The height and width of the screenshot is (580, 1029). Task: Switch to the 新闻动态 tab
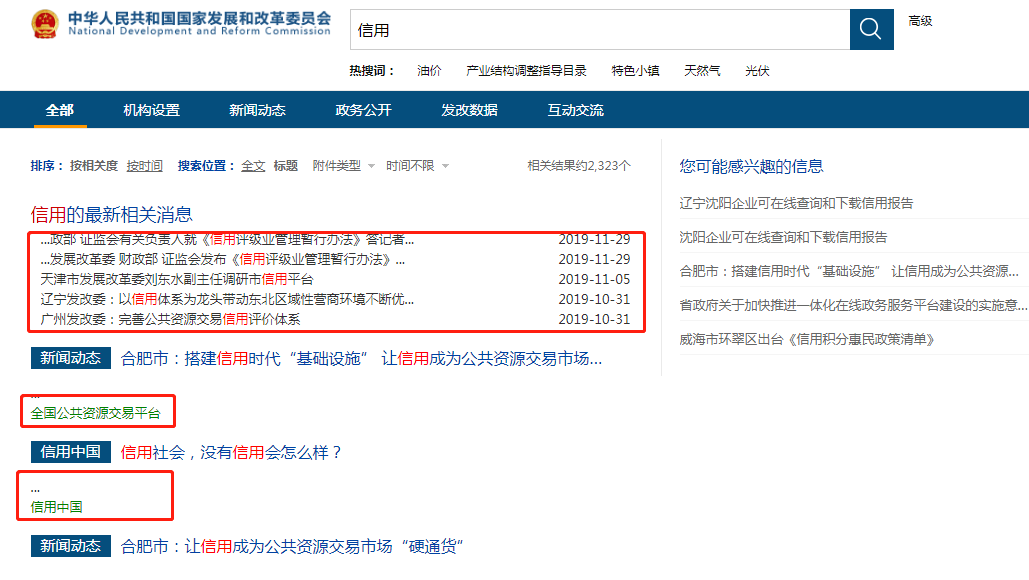coord(257,110)
